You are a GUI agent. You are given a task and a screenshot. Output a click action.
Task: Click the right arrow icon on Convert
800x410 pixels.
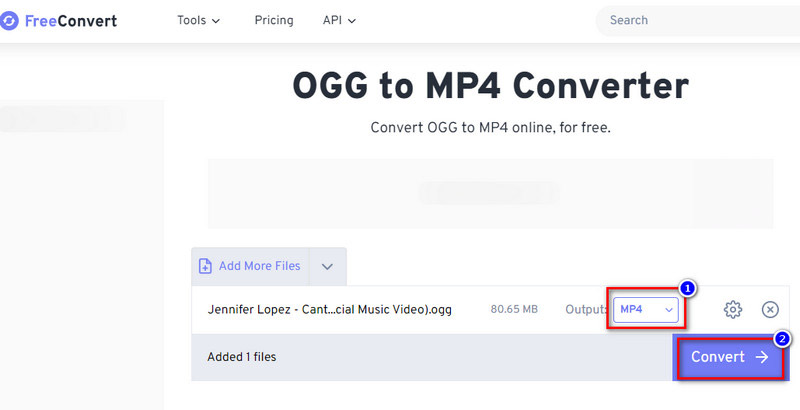(x=762, y=357)
